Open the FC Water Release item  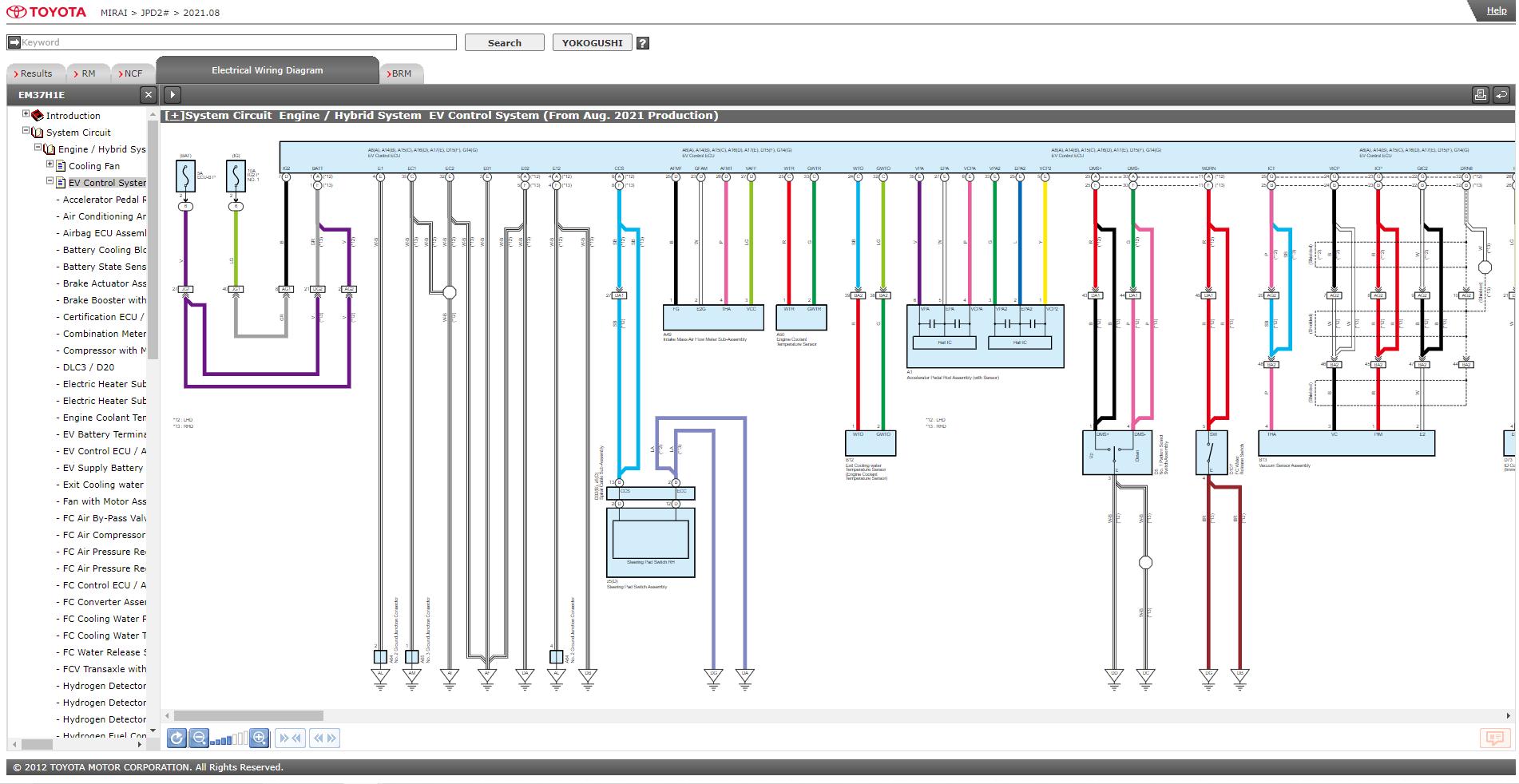point(105,652)
